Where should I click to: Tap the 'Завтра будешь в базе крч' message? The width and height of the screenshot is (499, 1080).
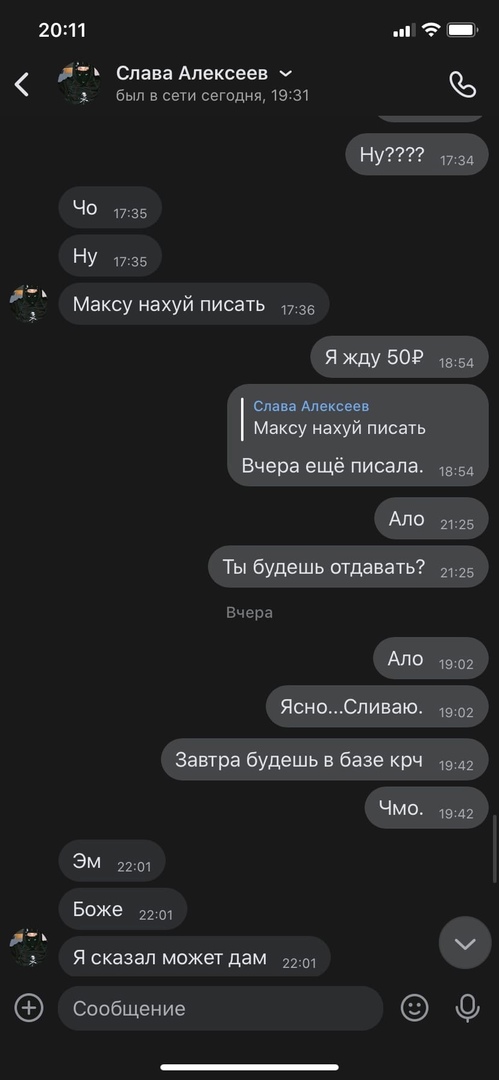point(325,760)
